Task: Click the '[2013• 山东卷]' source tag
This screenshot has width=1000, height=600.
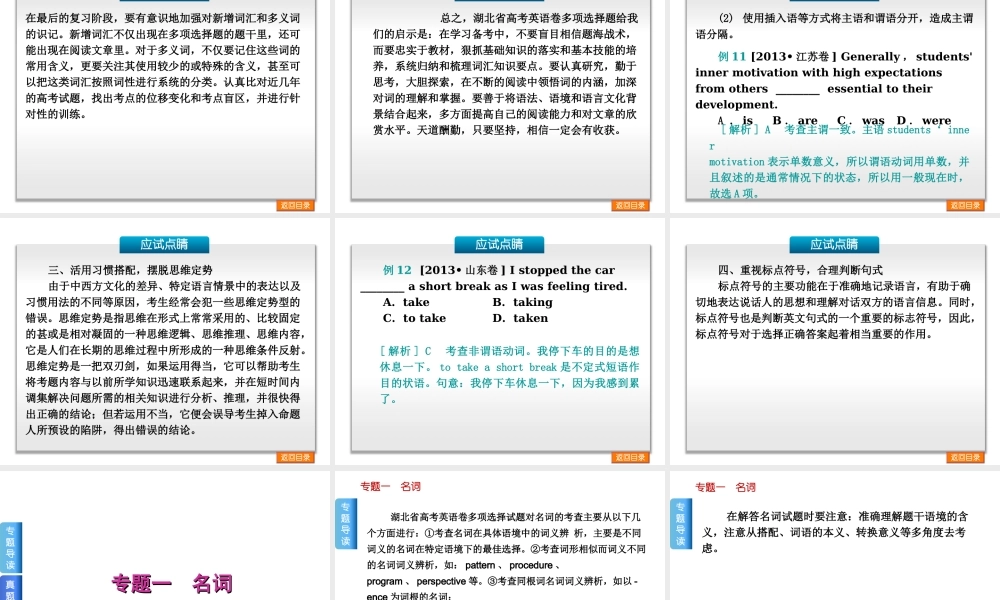Action: point(462,270)
